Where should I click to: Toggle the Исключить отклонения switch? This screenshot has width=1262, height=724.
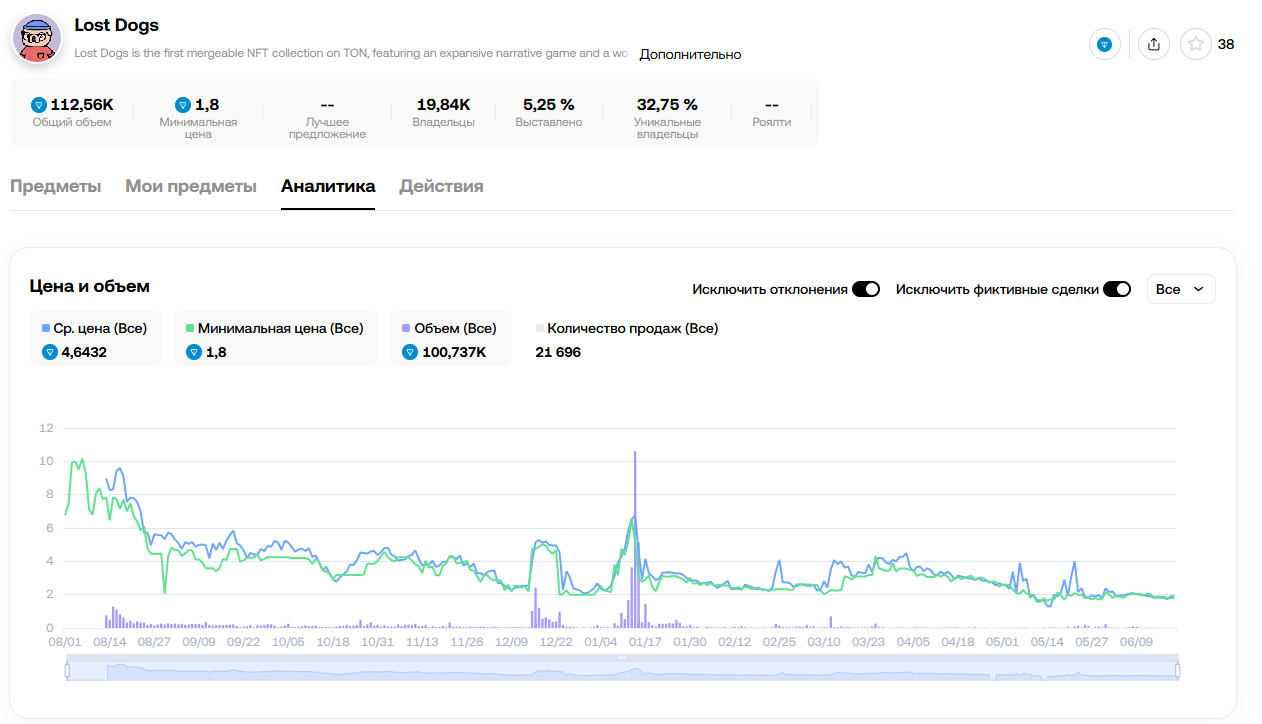point(866,289)
